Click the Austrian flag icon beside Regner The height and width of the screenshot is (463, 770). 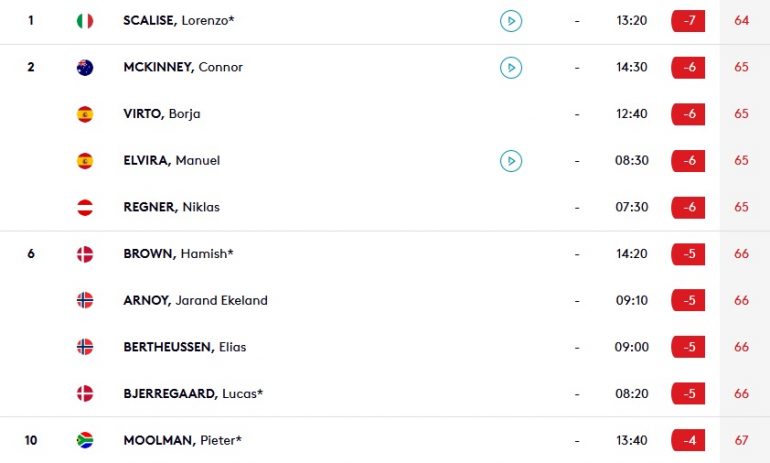click(x=85, y=207)
